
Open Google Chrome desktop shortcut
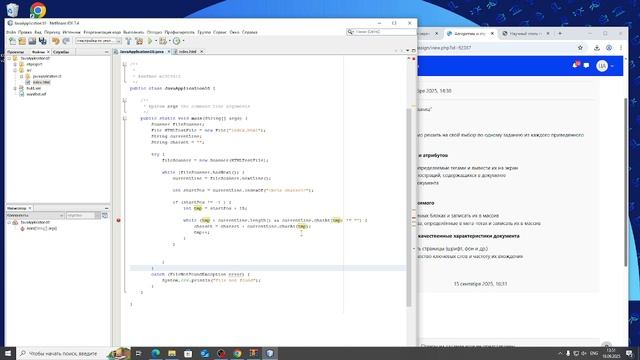38,10
